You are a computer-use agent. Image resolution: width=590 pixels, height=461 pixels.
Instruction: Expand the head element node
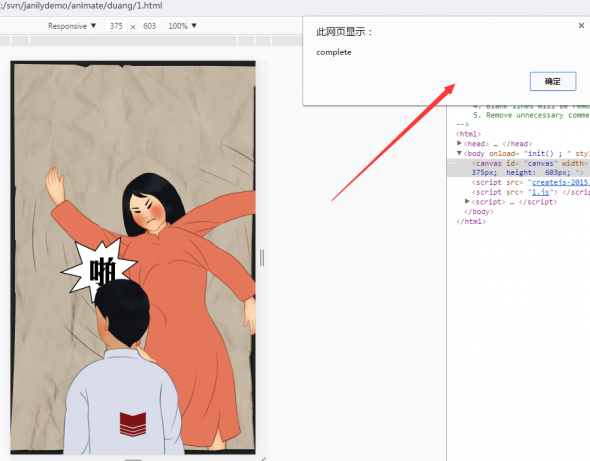point(459,143)
